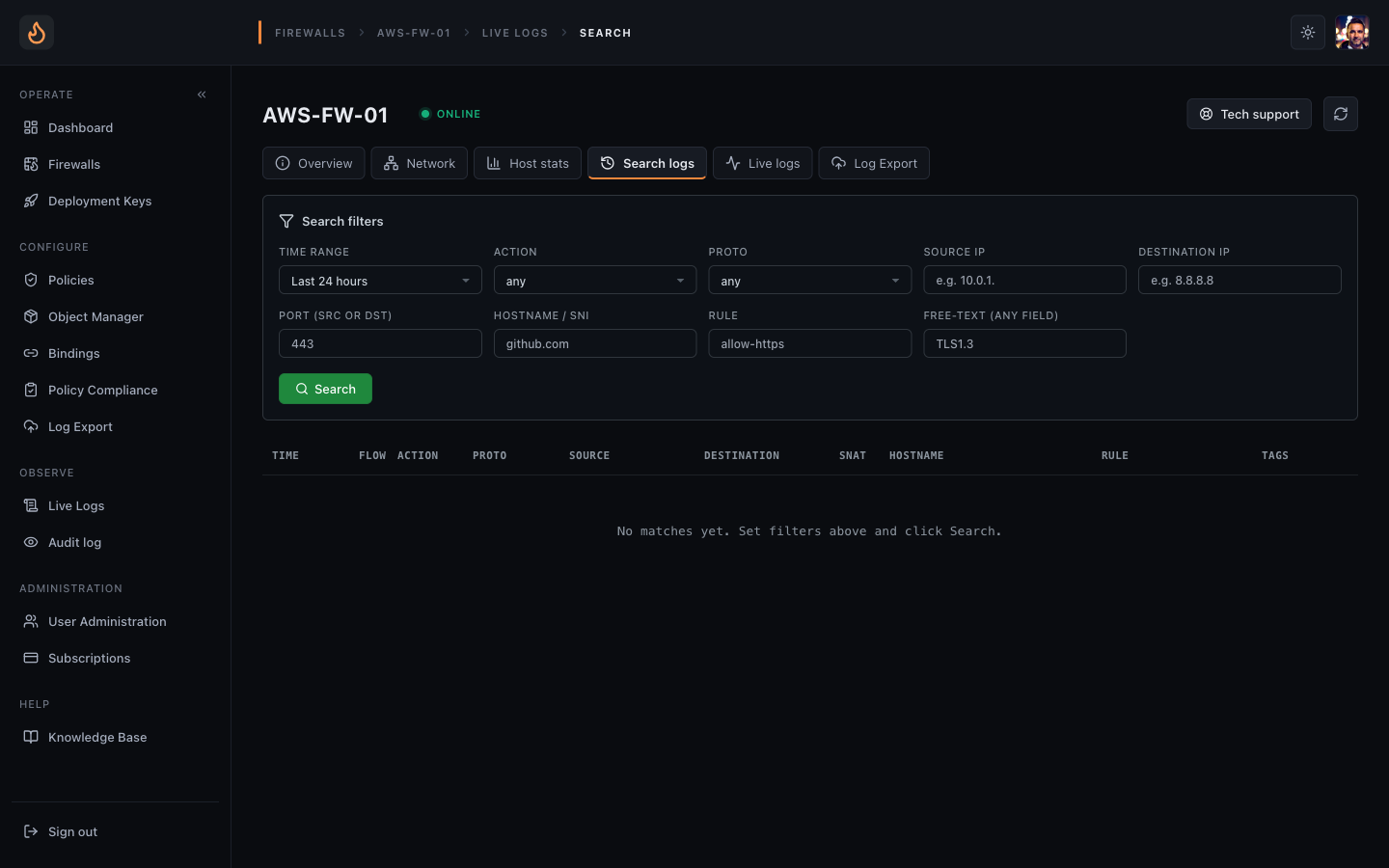
Task: Click the Overview info circle icon
Action: (x=283, y=163)
